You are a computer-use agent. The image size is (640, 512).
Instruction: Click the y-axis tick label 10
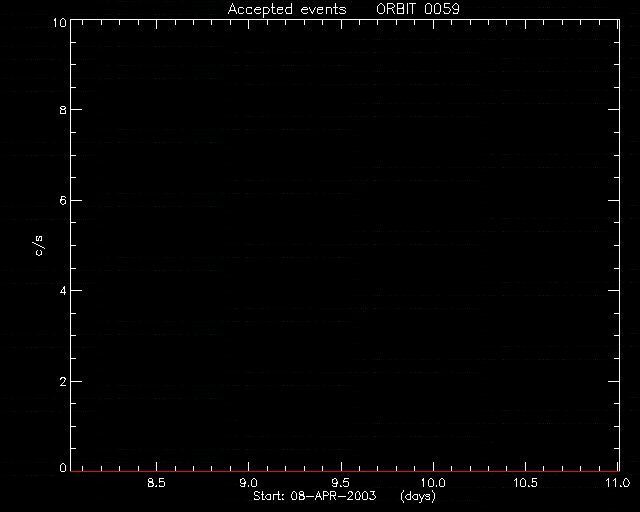point(60,23)
